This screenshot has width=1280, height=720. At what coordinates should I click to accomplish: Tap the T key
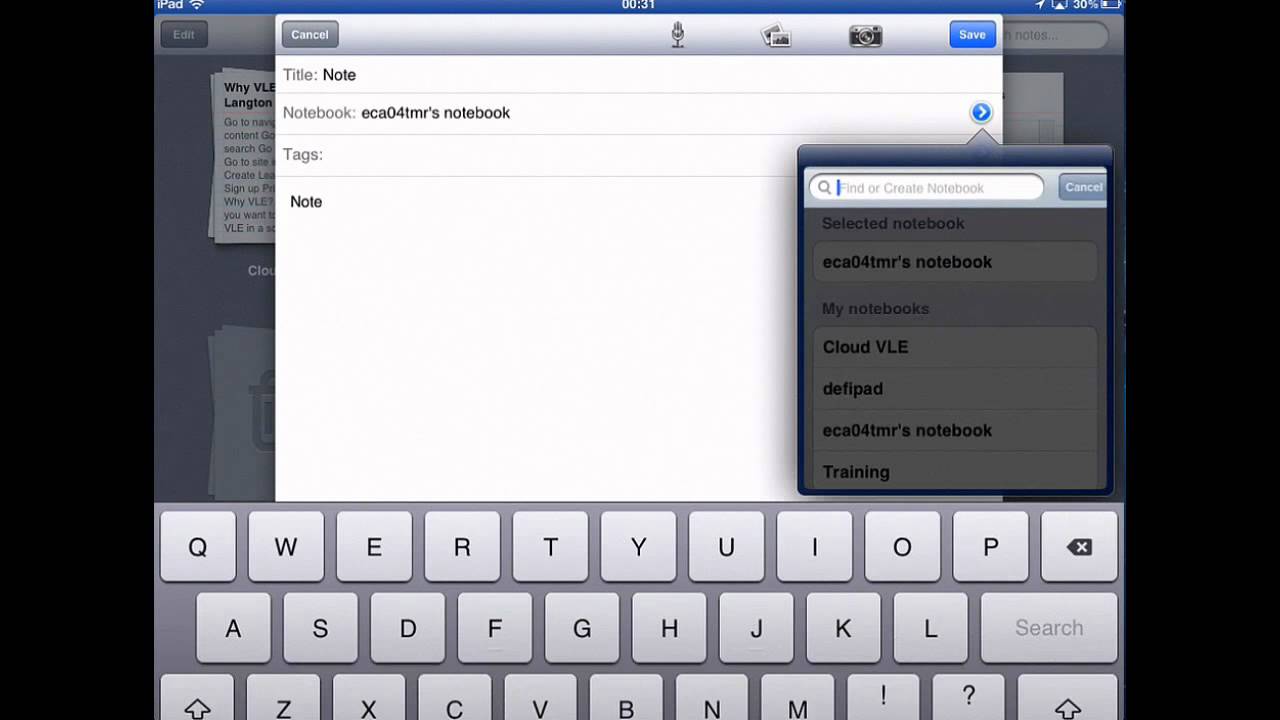[x=550, y=547]
